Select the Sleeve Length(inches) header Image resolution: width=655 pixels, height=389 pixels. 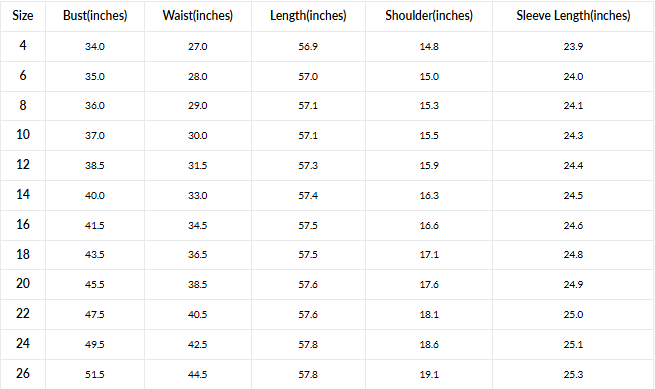point(573,15)
